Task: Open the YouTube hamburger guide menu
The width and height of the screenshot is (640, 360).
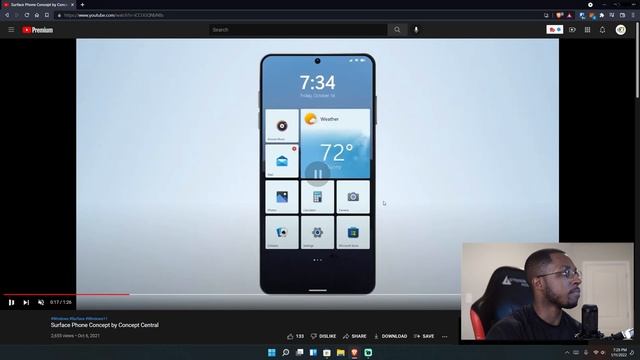Action: click(11, 30)
